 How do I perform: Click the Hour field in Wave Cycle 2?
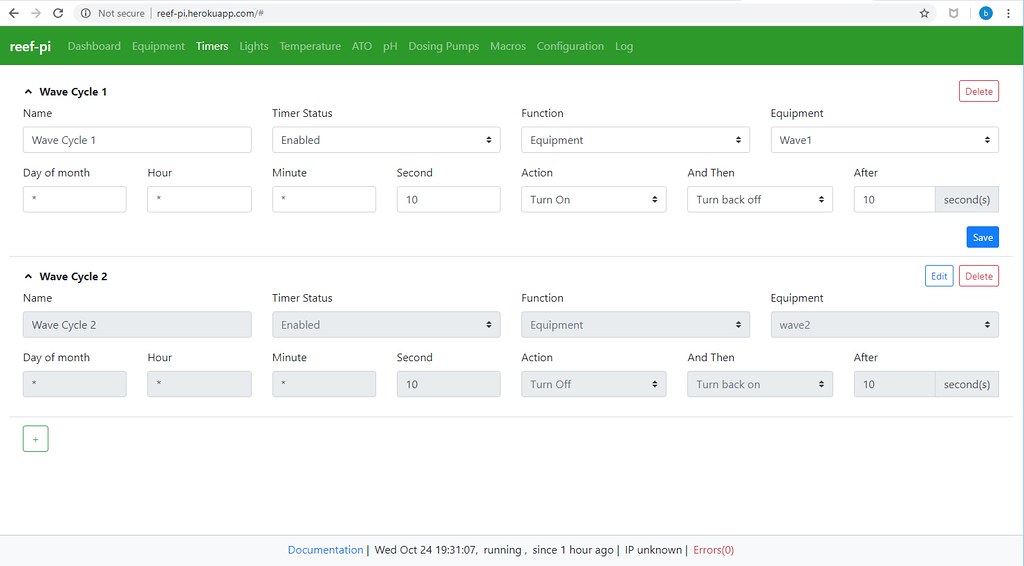[x=199, y=384]
